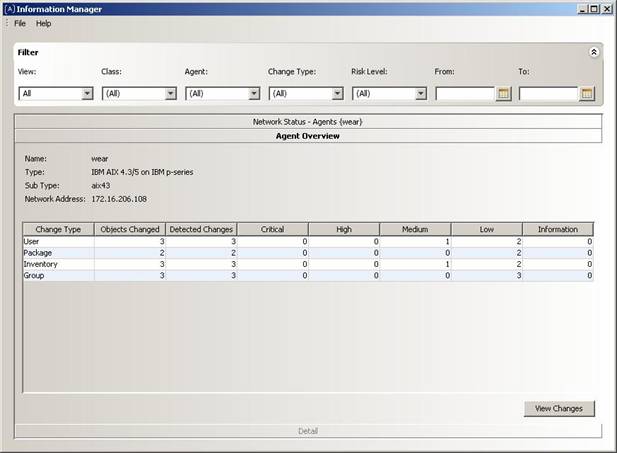Click inside the From date field
This screenshot has height=453, width=617.
point(464,93)
